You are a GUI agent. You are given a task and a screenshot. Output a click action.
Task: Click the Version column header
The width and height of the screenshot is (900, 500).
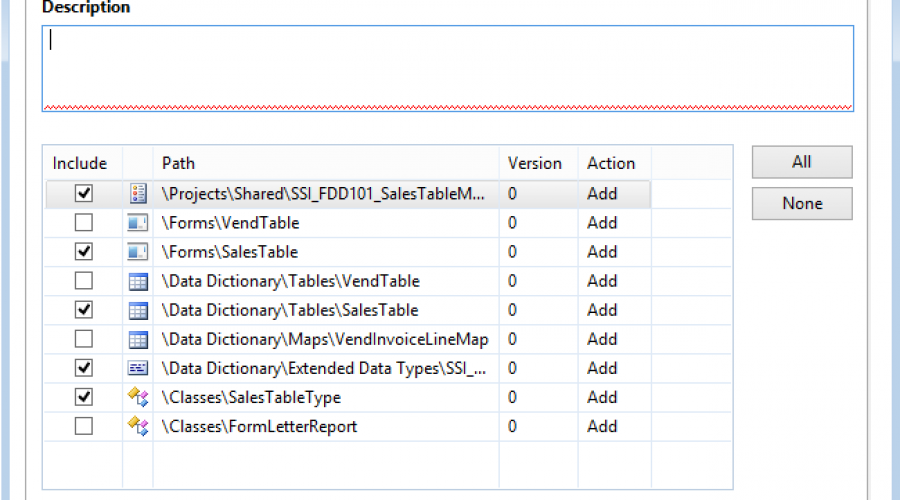click(535, 163)
